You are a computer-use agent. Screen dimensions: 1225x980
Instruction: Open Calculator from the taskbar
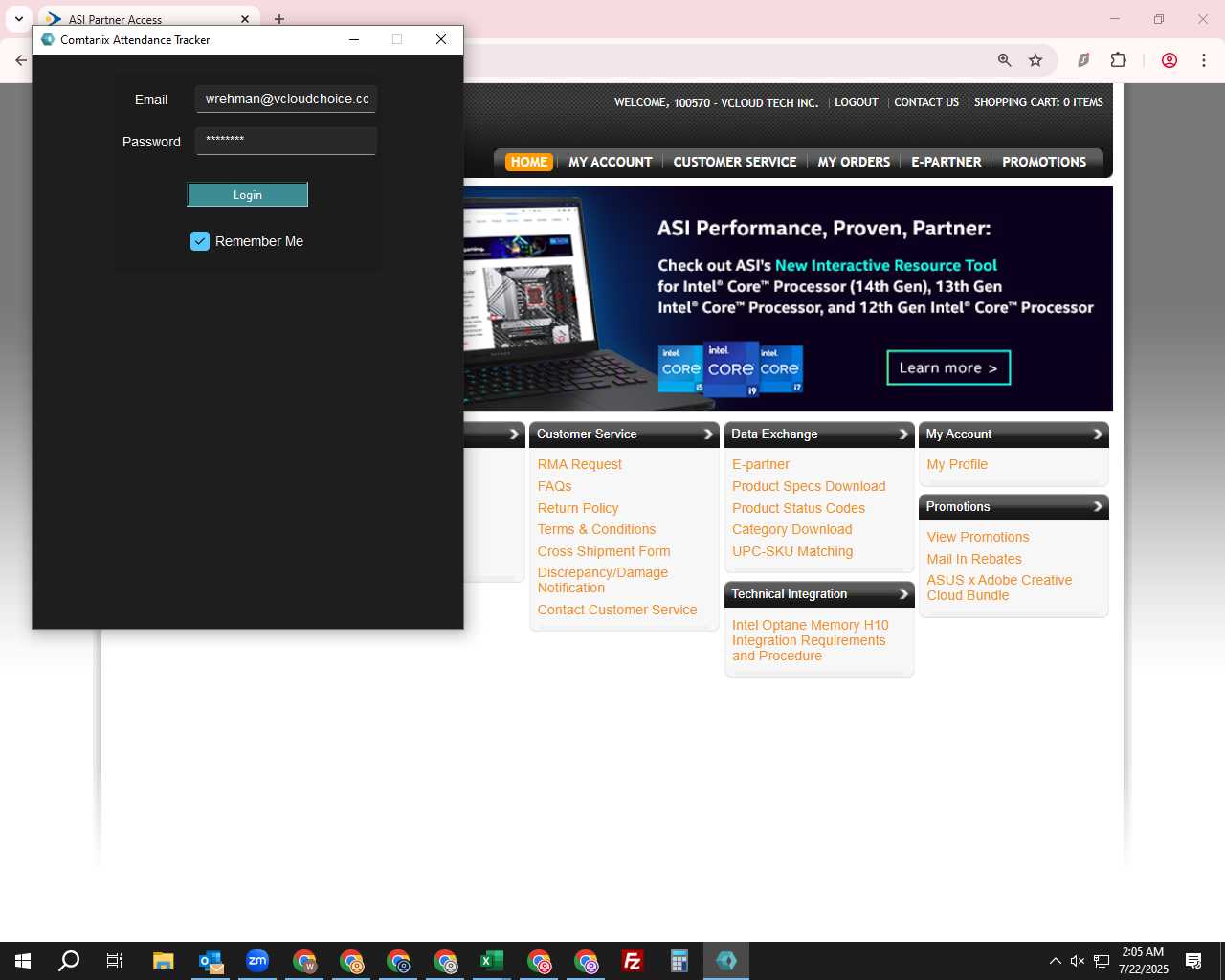(x=679, y=961)
